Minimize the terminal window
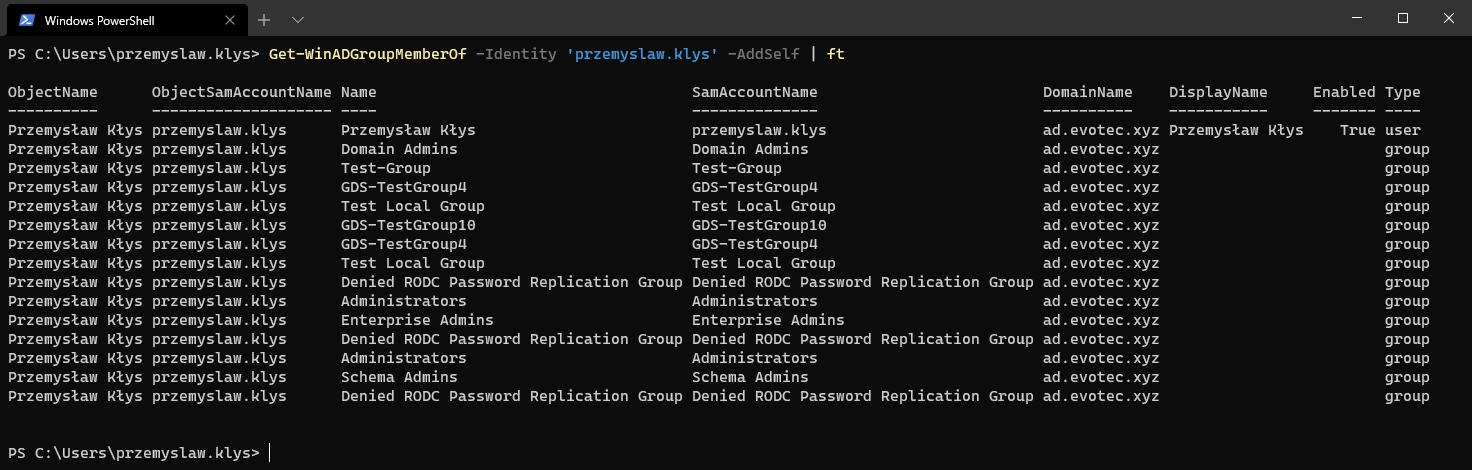 click(x=1355, y=19)
